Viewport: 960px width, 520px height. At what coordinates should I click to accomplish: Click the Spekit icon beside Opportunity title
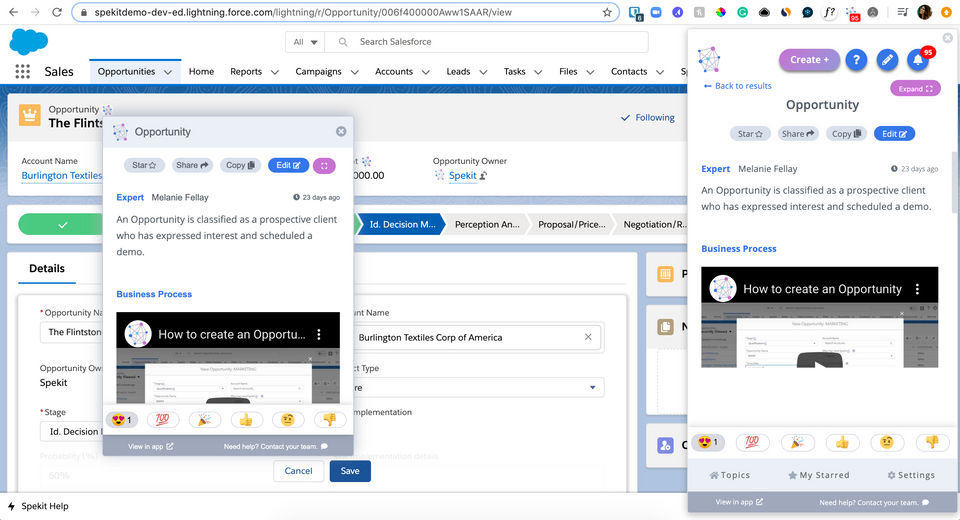(108, 110)
